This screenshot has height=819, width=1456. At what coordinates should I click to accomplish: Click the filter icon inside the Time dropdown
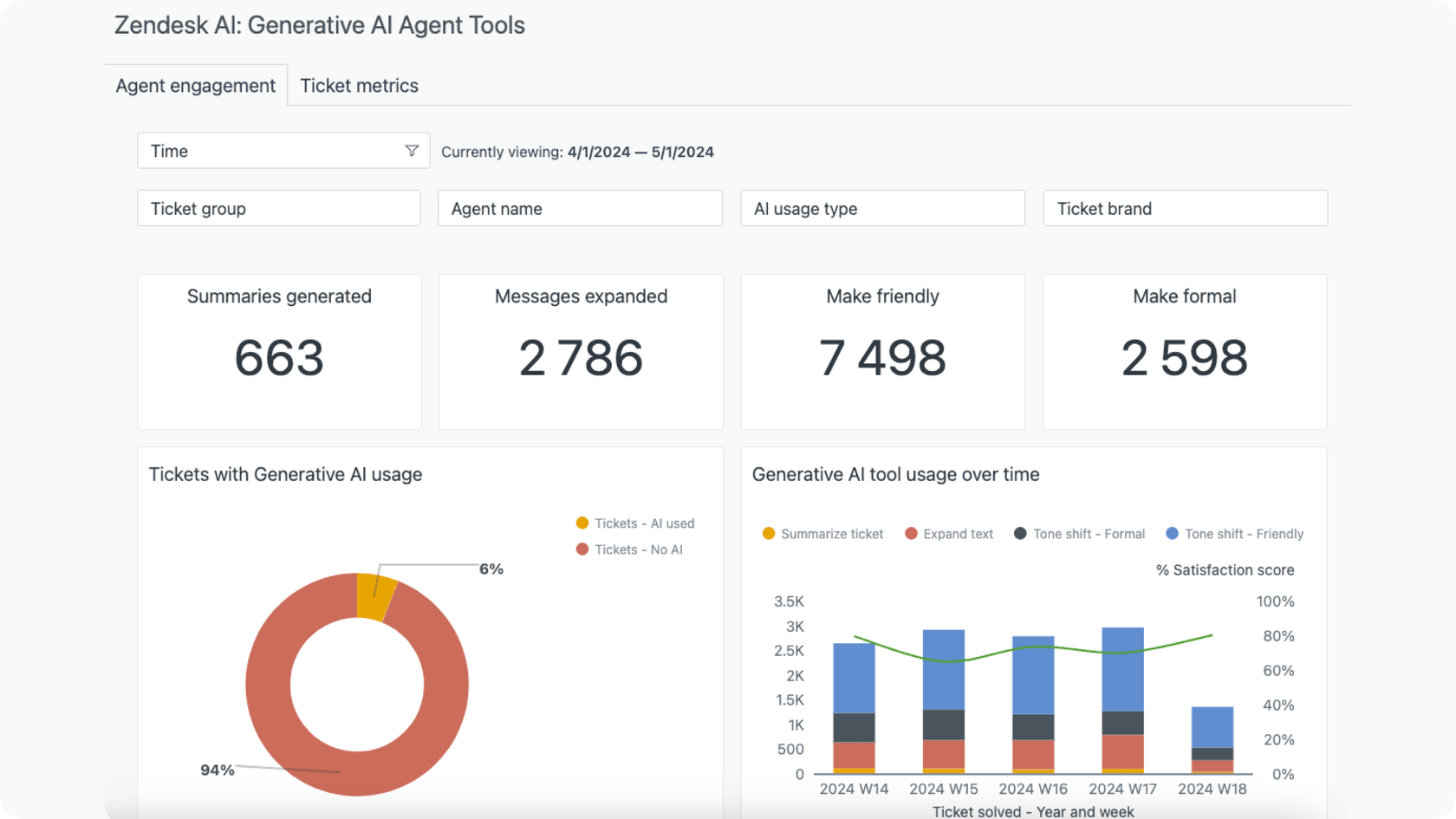[413, 150]
